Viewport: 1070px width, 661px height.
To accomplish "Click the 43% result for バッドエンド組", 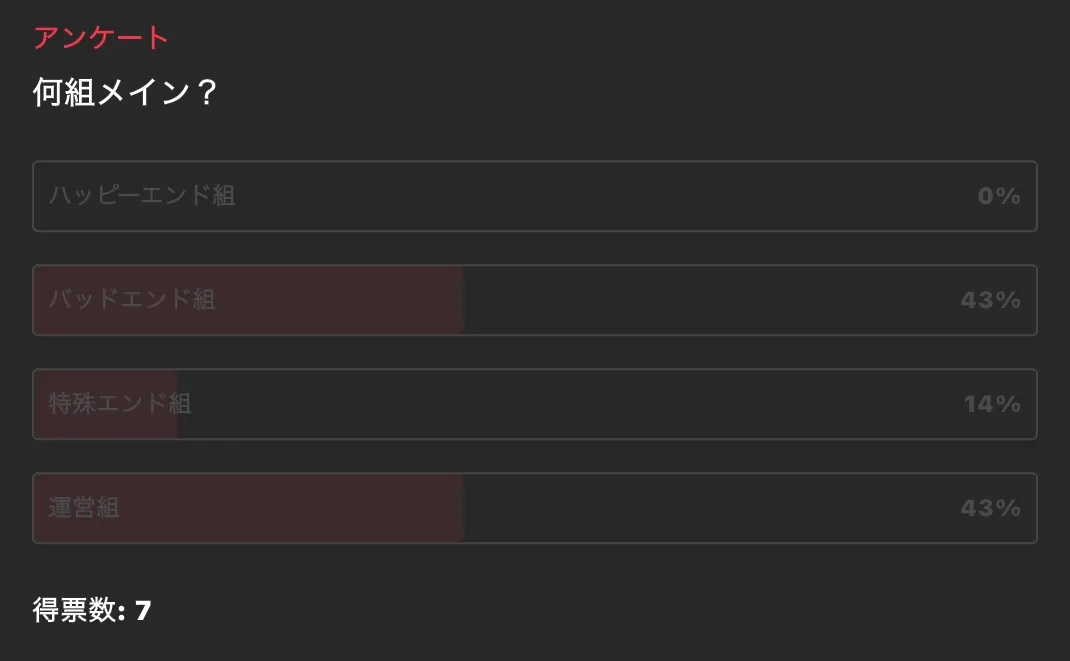I will (x=989, y=300).
